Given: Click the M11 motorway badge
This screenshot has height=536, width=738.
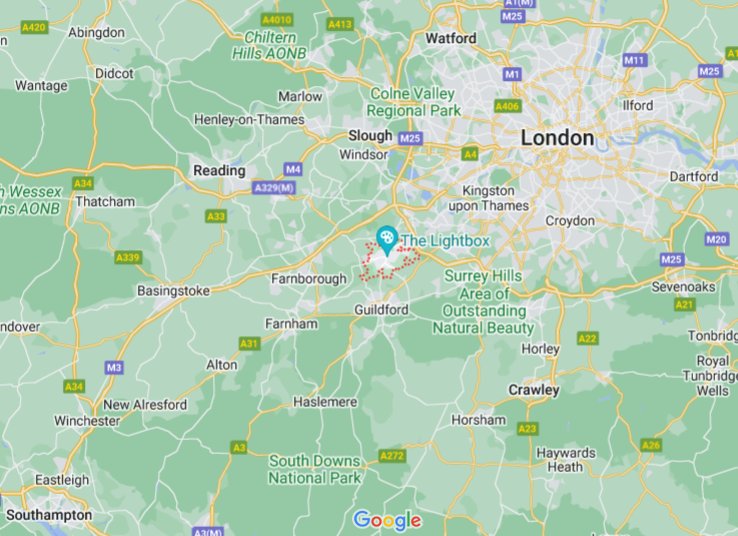Looking at the screenshot, I should [x=635, y=60].
